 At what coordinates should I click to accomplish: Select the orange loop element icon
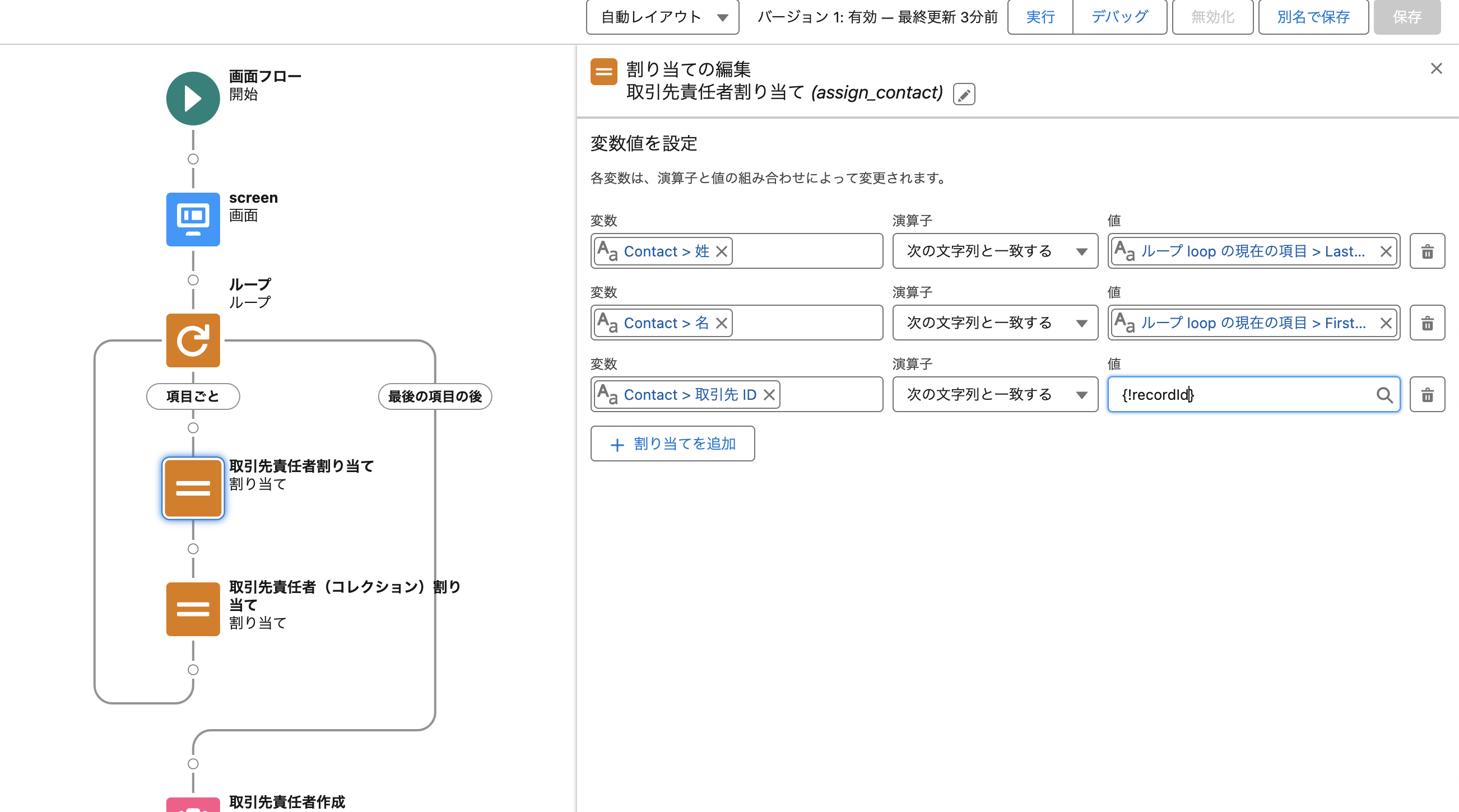click(193, 340)
